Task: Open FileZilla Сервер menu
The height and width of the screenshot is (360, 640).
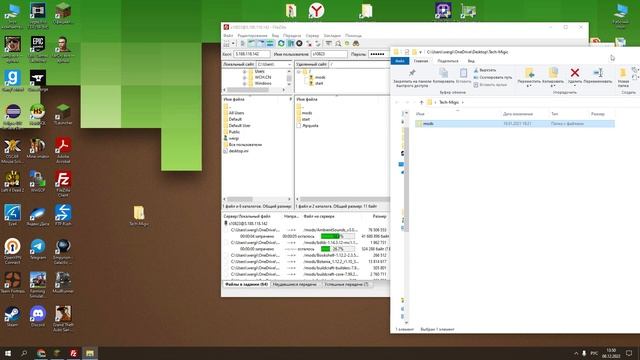Action: pos(312,36)
